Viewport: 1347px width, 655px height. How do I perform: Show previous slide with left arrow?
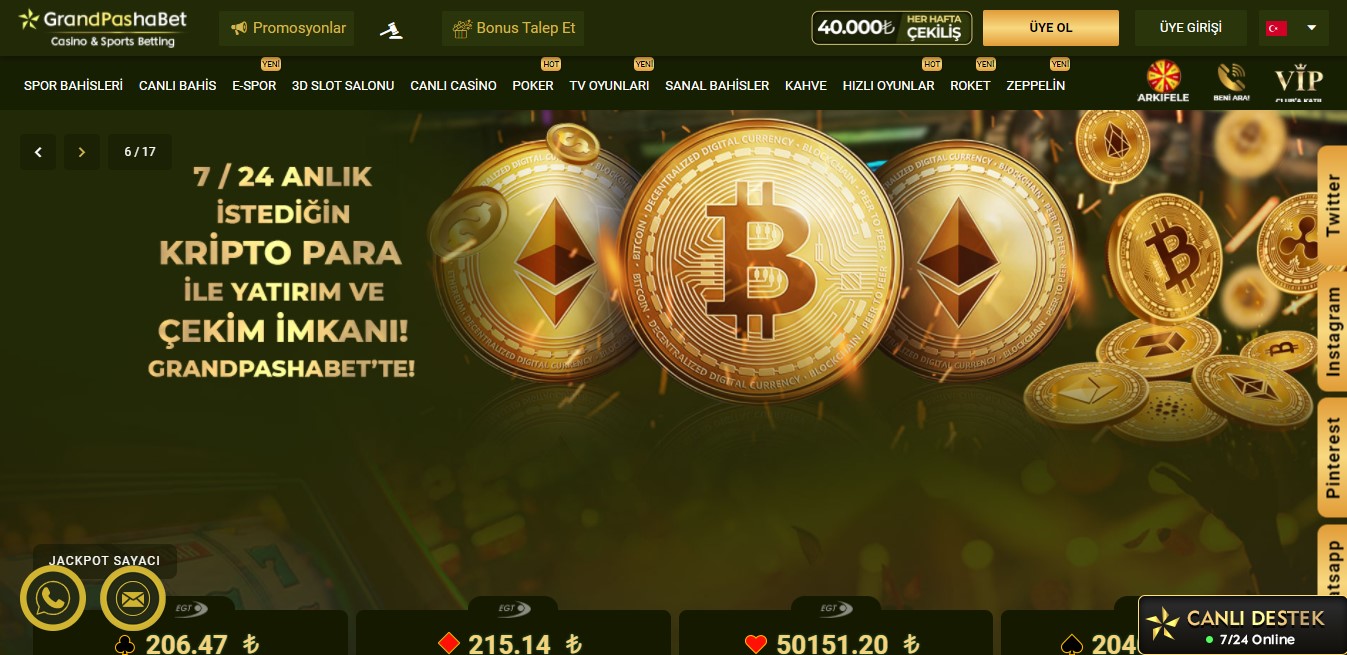coord(38,152)
